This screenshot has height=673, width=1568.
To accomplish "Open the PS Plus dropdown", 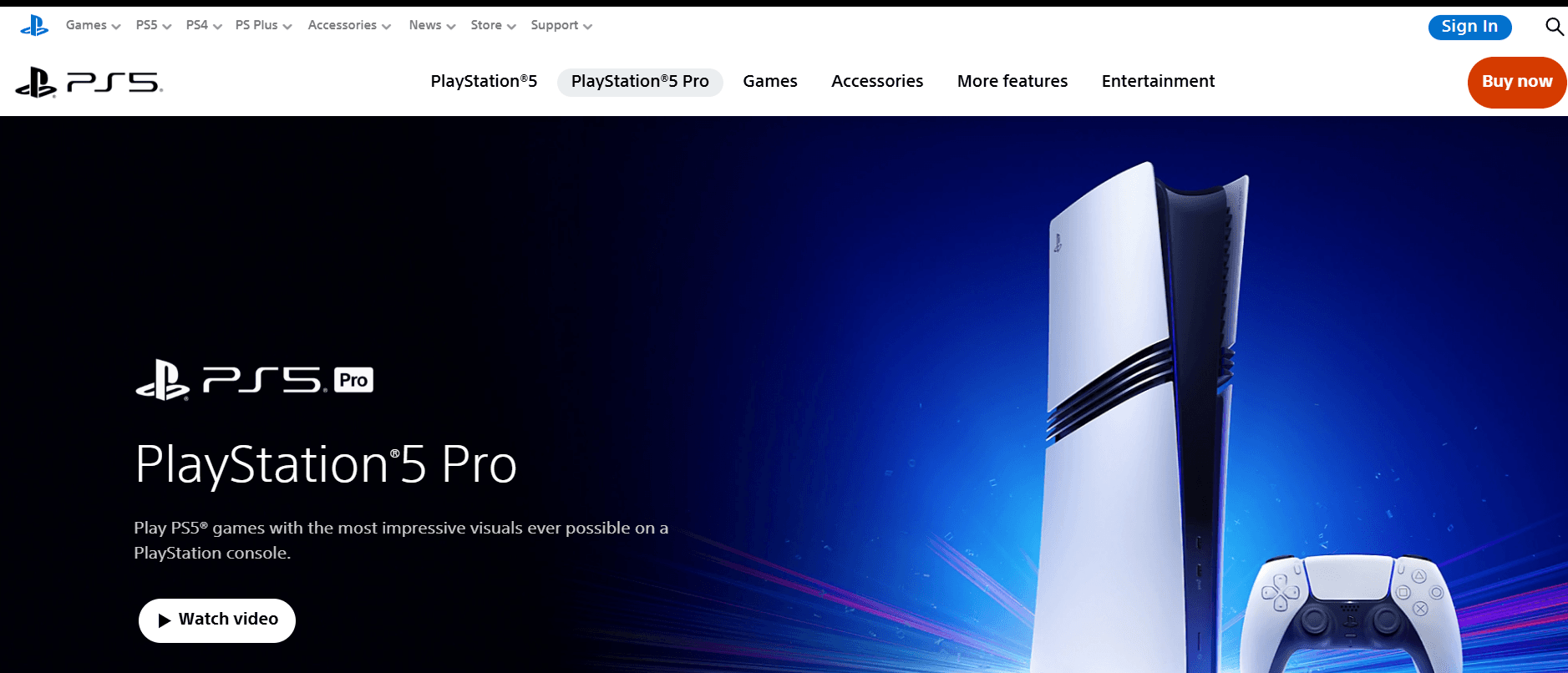I will (263, 26).
